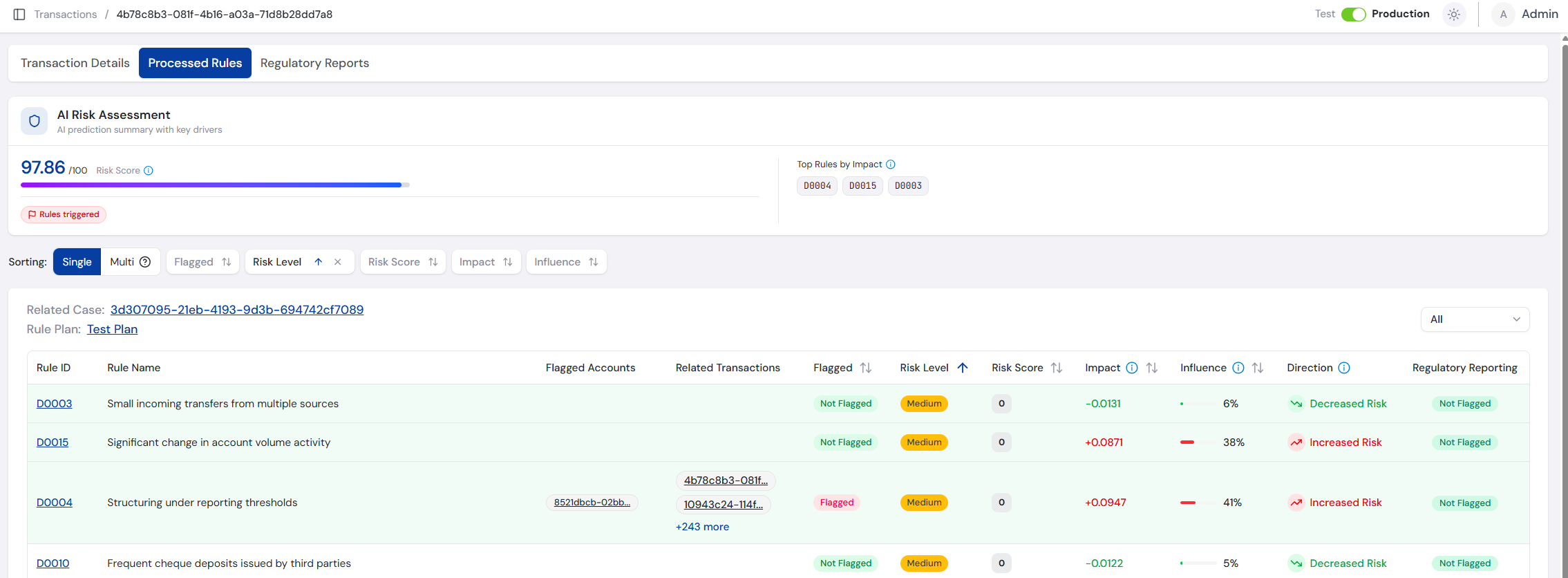Toggle the Test/Production environment switch
This screenshot has width=1568, height=578.
[x=1353, y=15]
